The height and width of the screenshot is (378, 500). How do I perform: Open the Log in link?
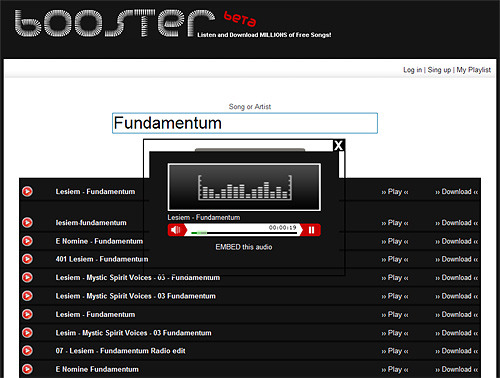tap(412, 70)
